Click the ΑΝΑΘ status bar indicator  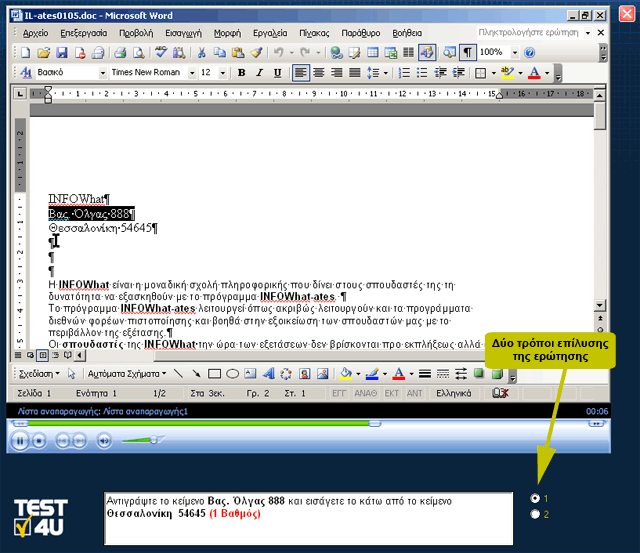pos(365,393)
